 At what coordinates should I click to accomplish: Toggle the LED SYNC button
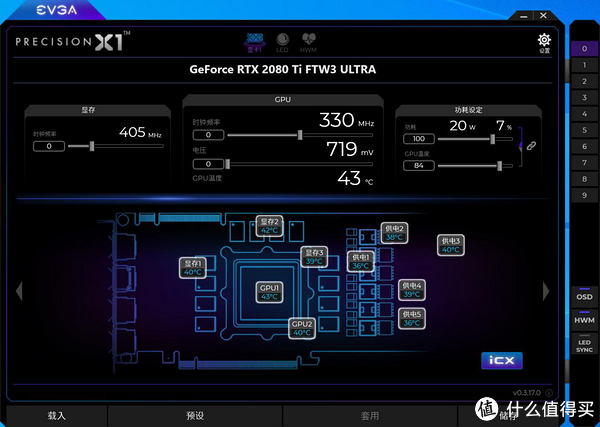(584, 345)
